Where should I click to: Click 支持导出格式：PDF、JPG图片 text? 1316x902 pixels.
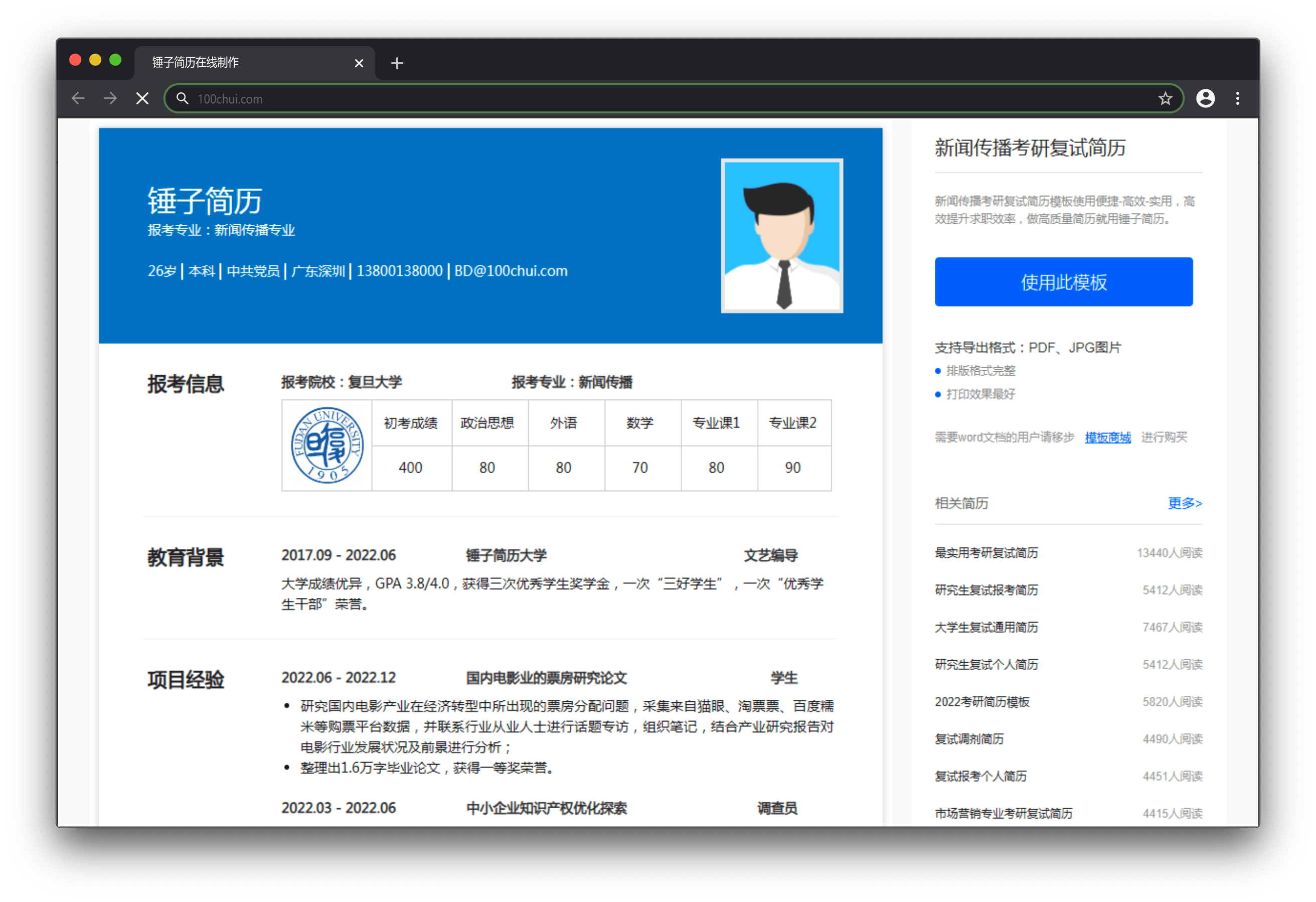(1028, 348)
